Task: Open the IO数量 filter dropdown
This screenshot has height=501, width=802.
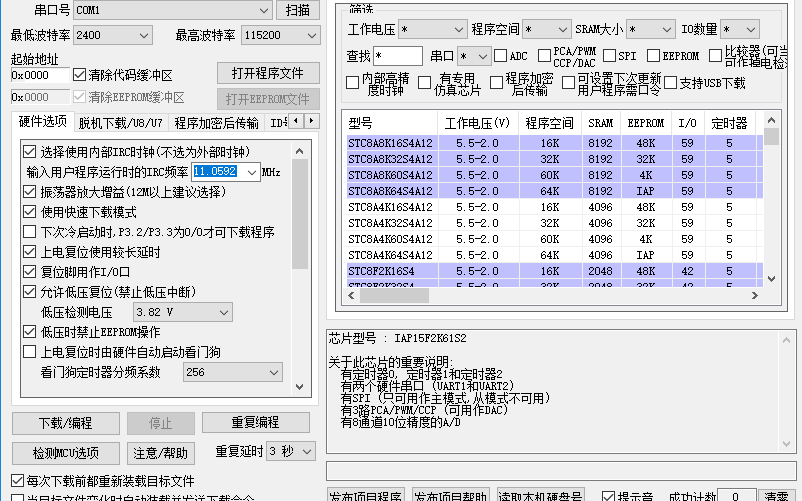Action: [x=740, y=30]
